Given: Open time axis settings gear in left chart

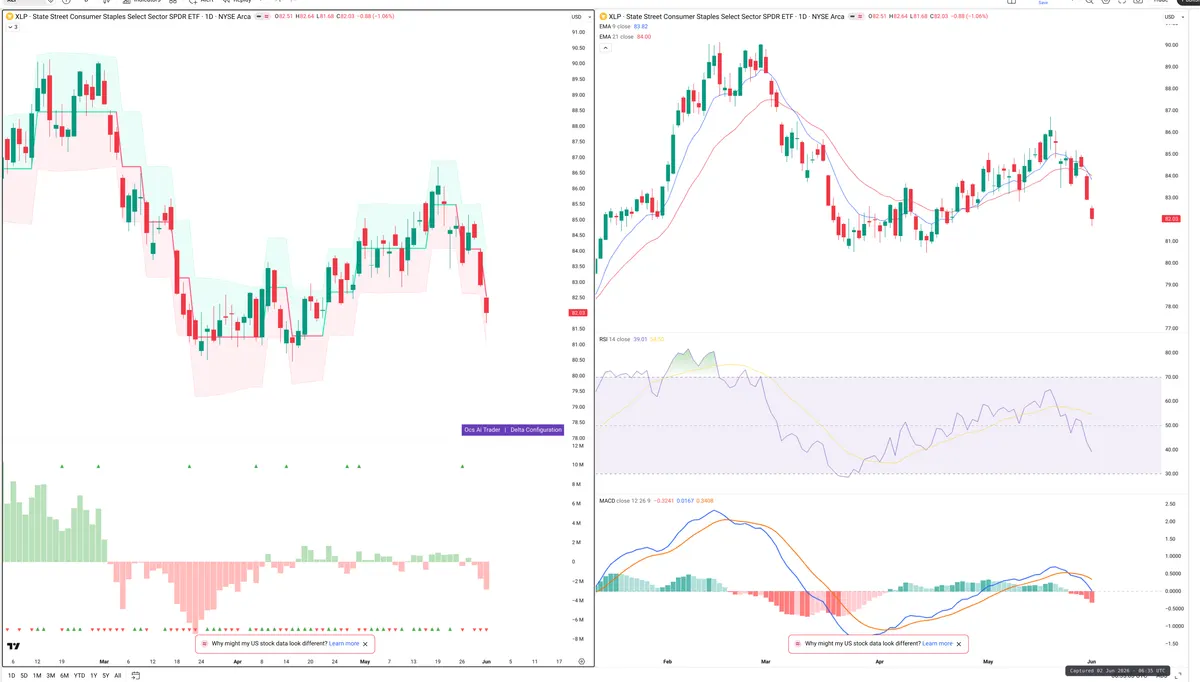Looking at the screenshot, I should point(581,662).
